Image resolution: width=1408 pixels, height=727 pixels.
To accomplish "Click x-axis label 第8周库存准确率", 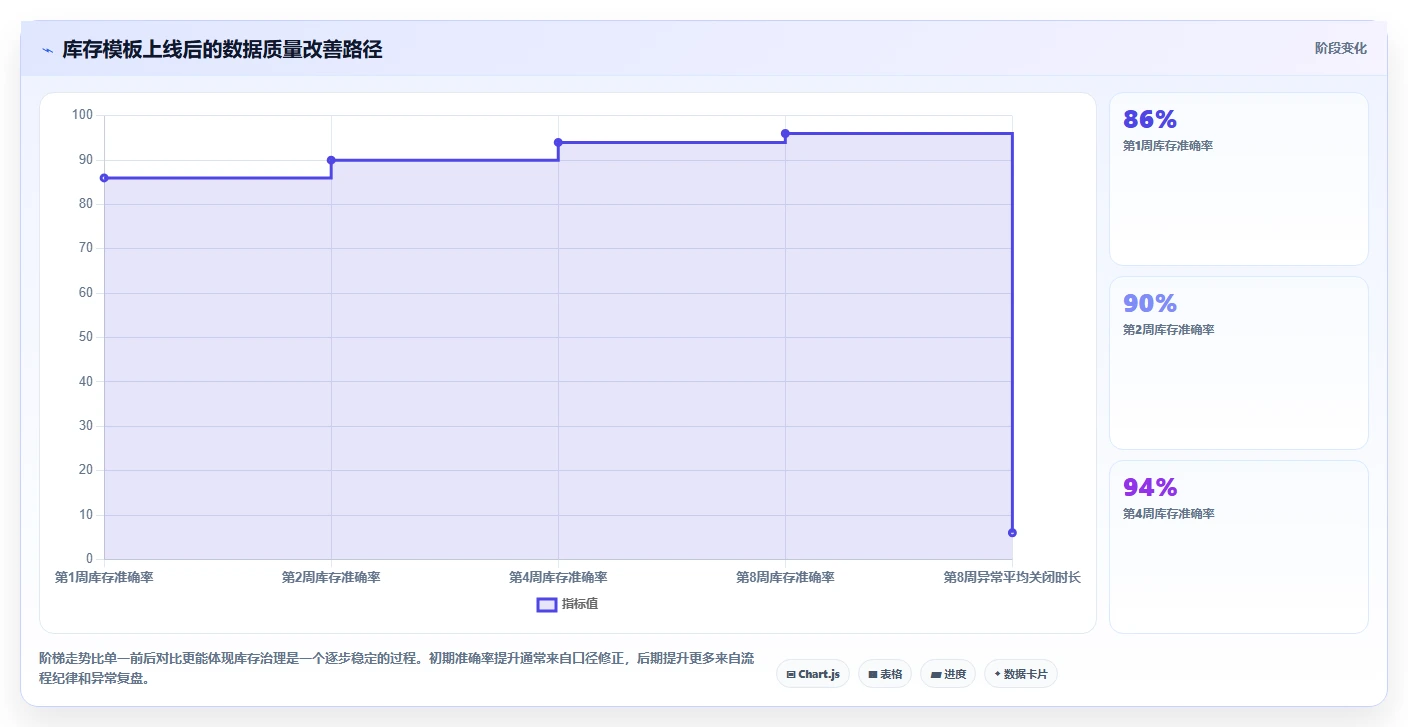I will [x=785, y=577].
